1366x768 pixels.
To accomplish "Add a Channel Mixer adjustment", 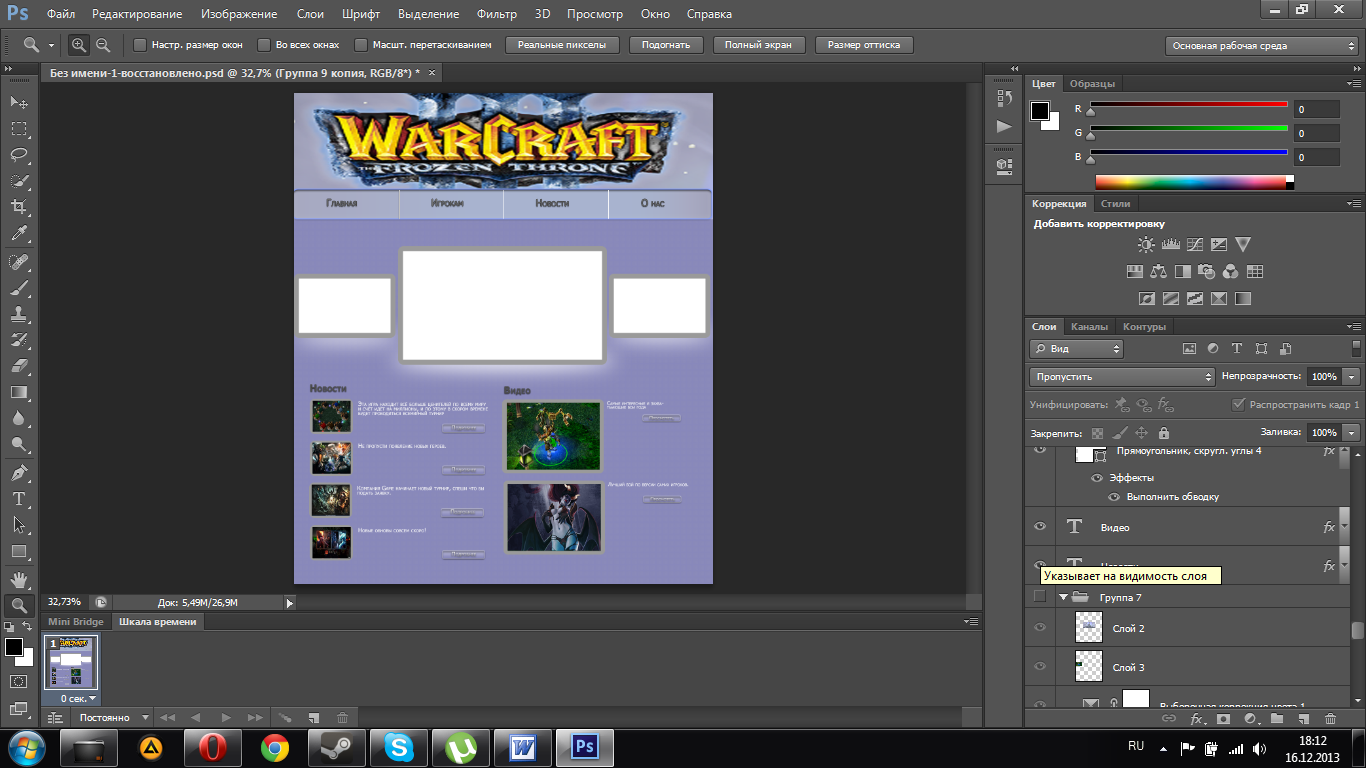I will [x=1231, y=271].
